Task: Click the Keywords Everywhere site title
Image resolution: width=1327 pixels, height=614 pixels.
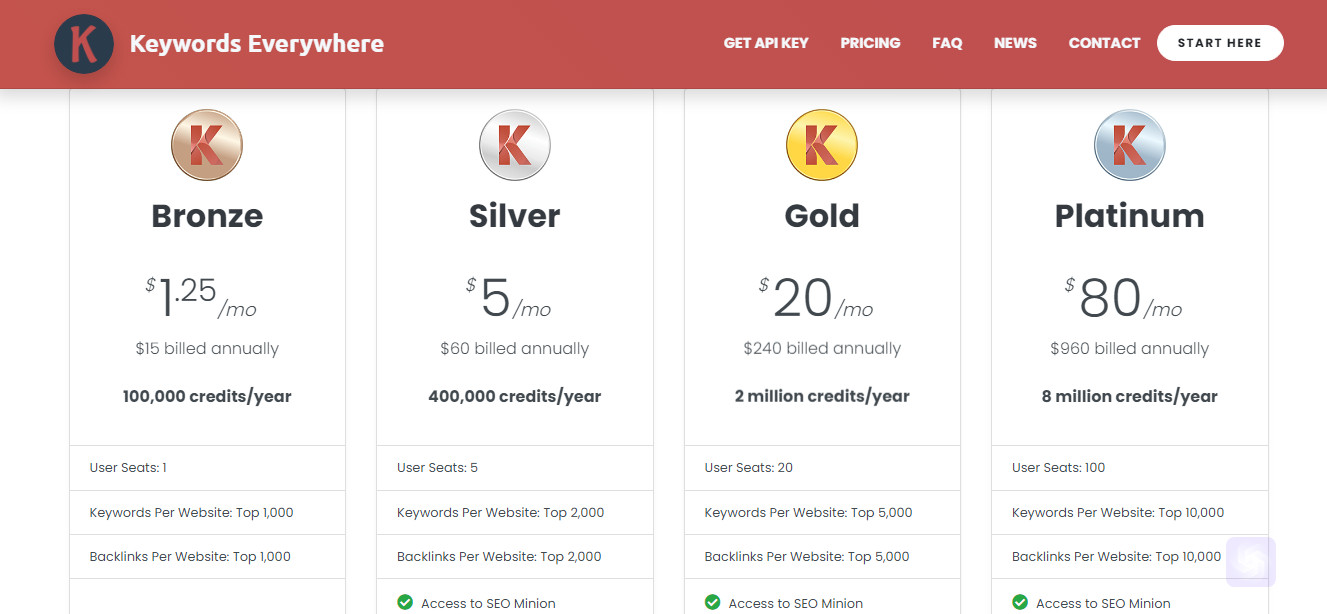Action: tap(257, 44)
